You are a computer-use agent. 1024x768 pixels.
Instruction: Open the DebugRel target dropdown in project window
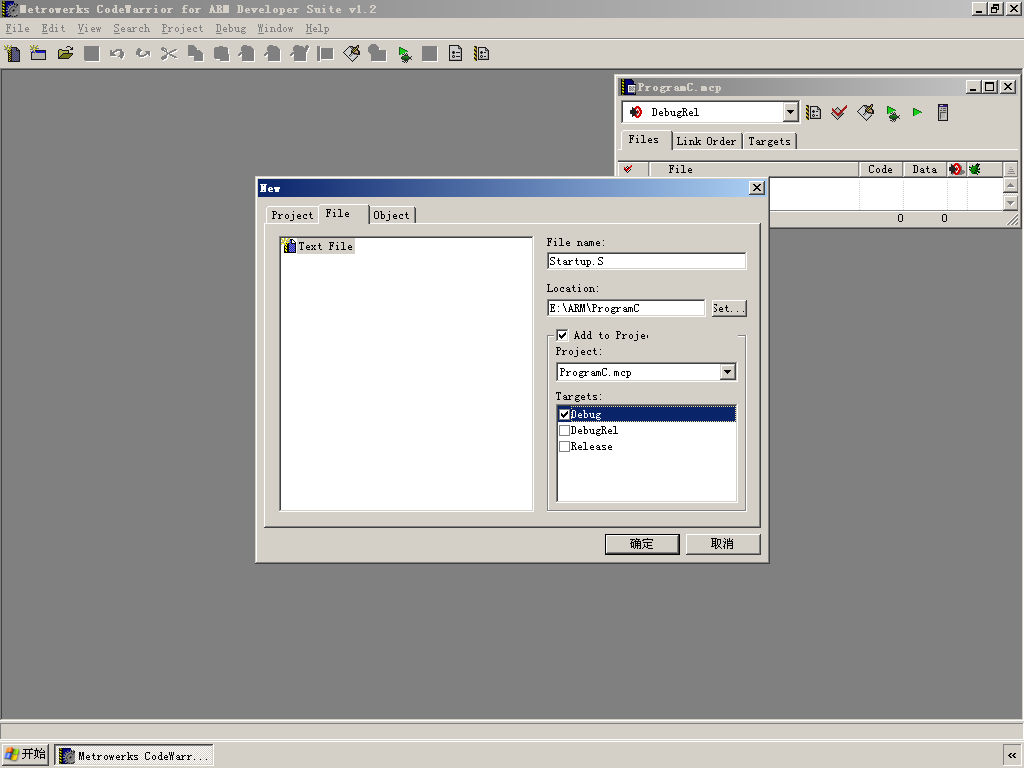[x=790, y=112]
